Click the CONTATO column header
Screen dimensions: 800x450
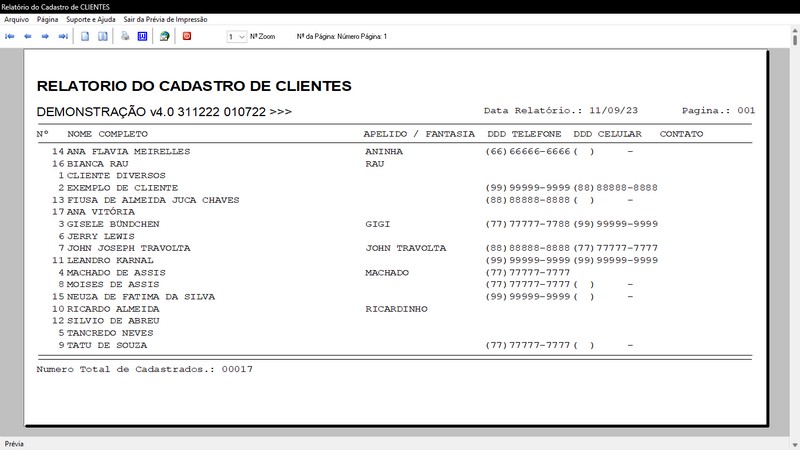[x=681, y=134]
